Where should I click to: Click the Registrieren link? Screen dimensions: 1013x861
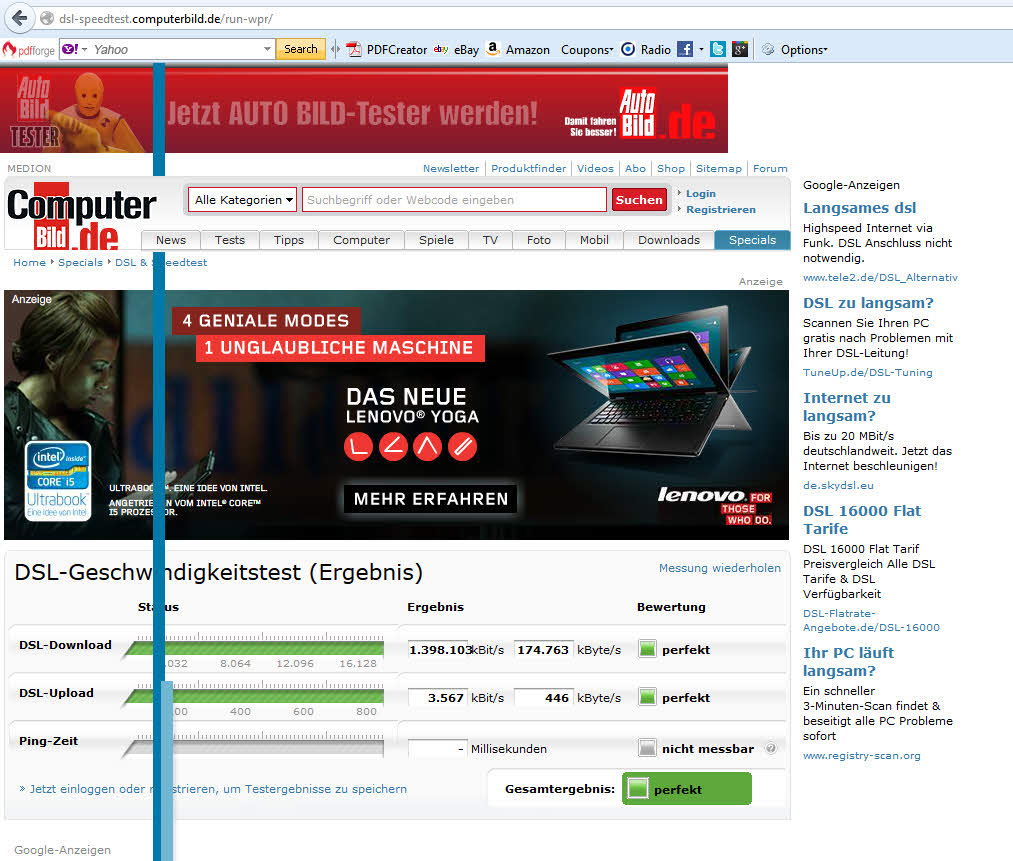pyautogui.click(x=720, y=209)
